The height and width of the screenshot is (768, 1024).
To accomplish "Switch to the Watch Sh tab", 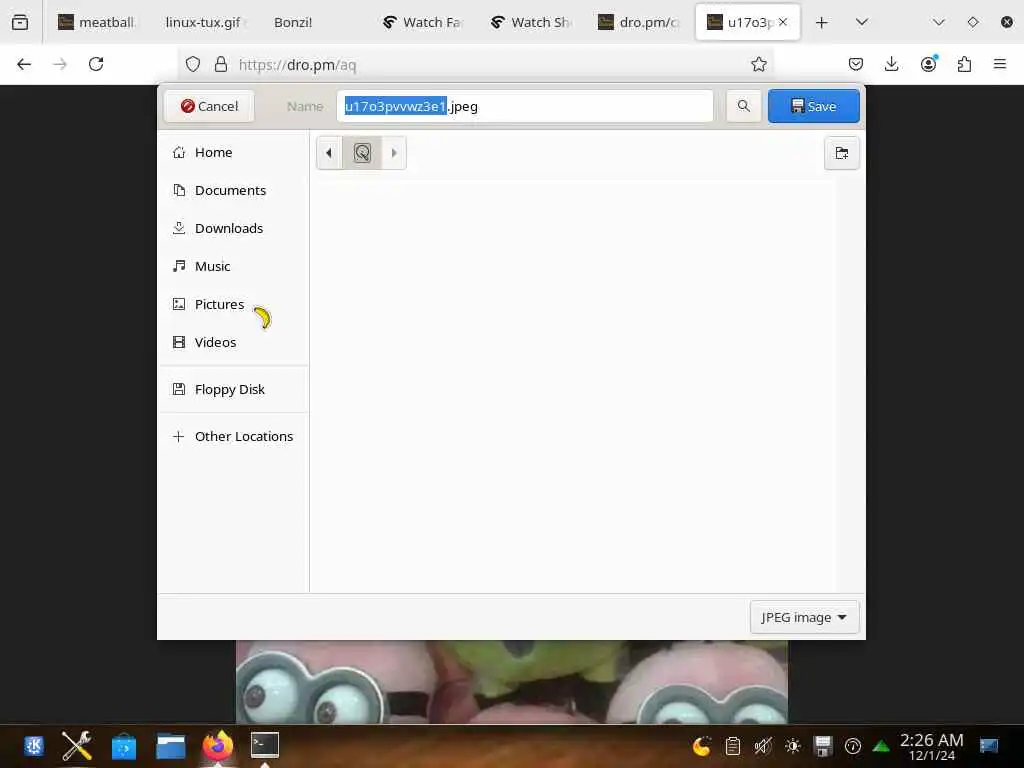I will [x=530, y=22].
